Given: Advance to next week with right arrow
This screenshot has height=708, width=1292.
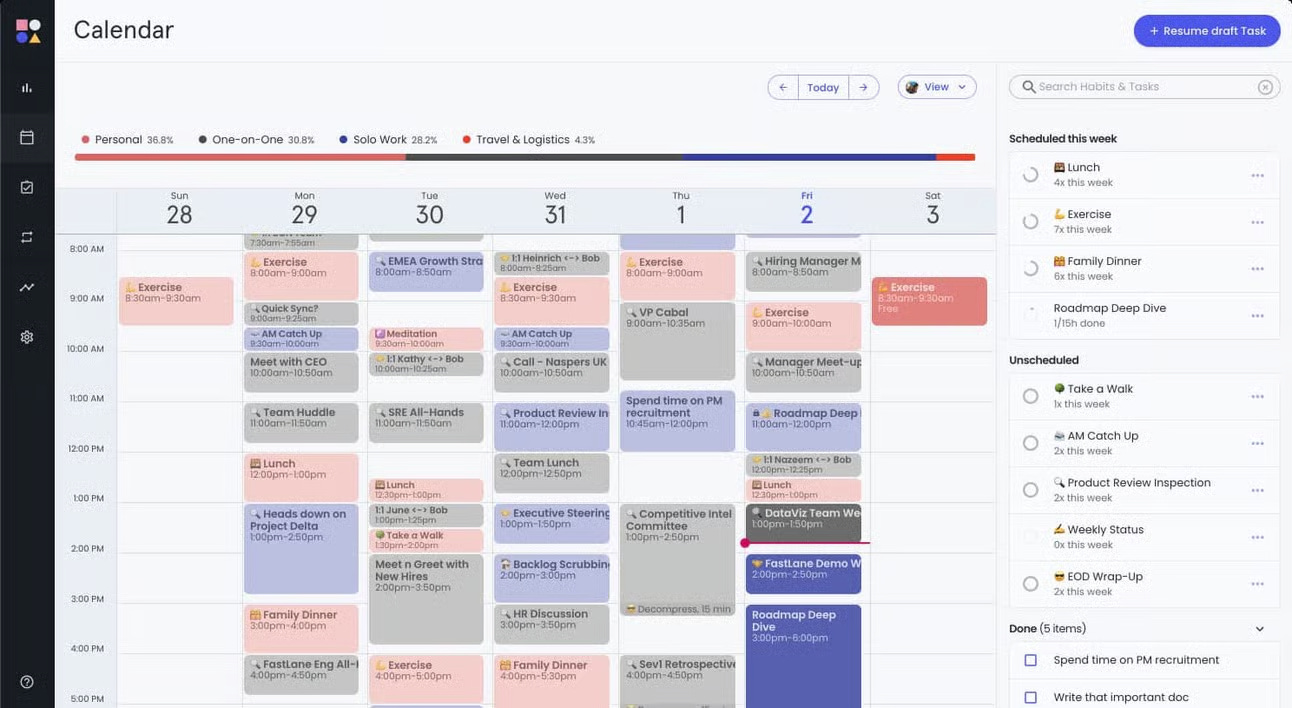Looking at the screenshot, I should coord(864,87).
